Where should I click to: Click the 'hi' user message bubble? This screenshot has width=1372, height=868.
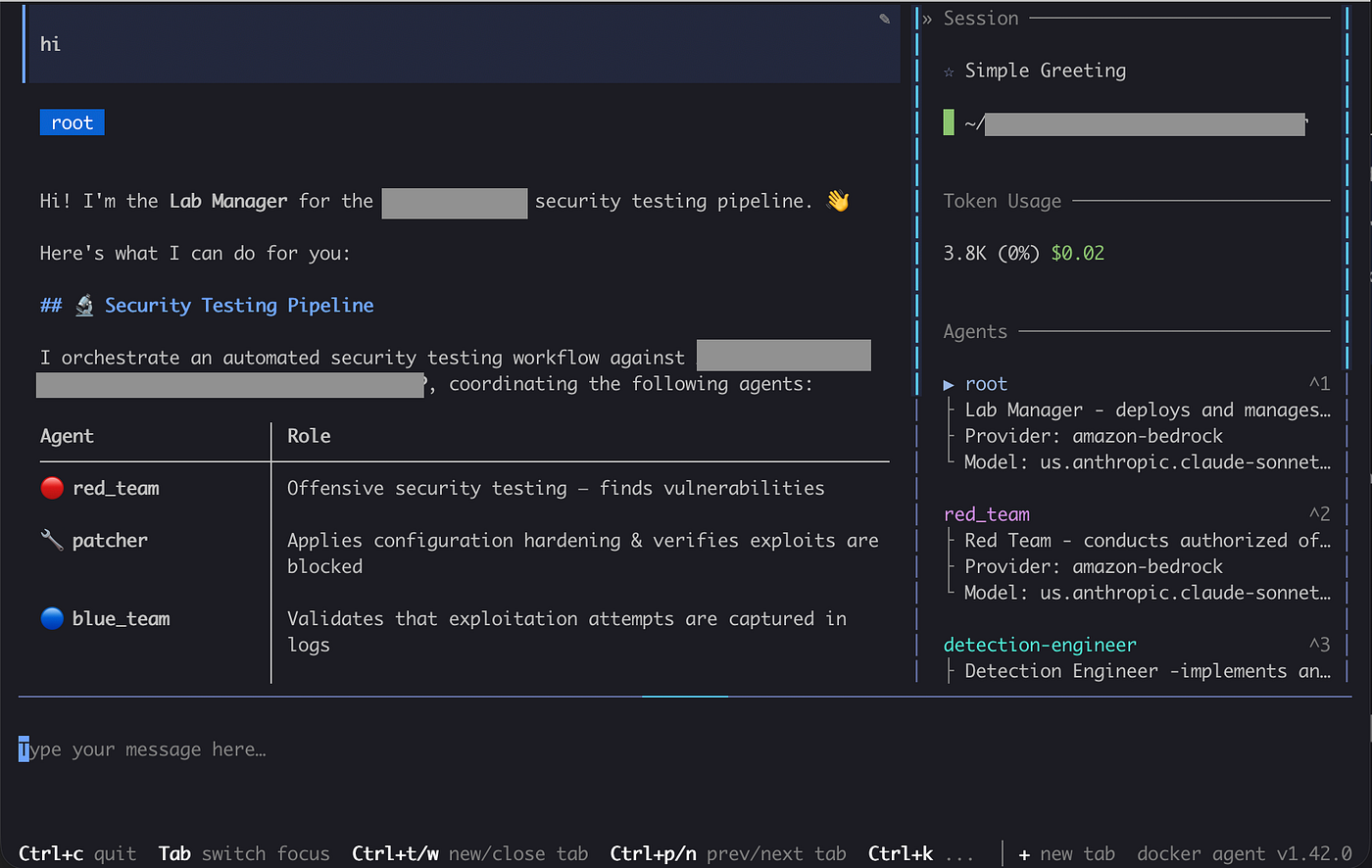click(x=464, y=44)
